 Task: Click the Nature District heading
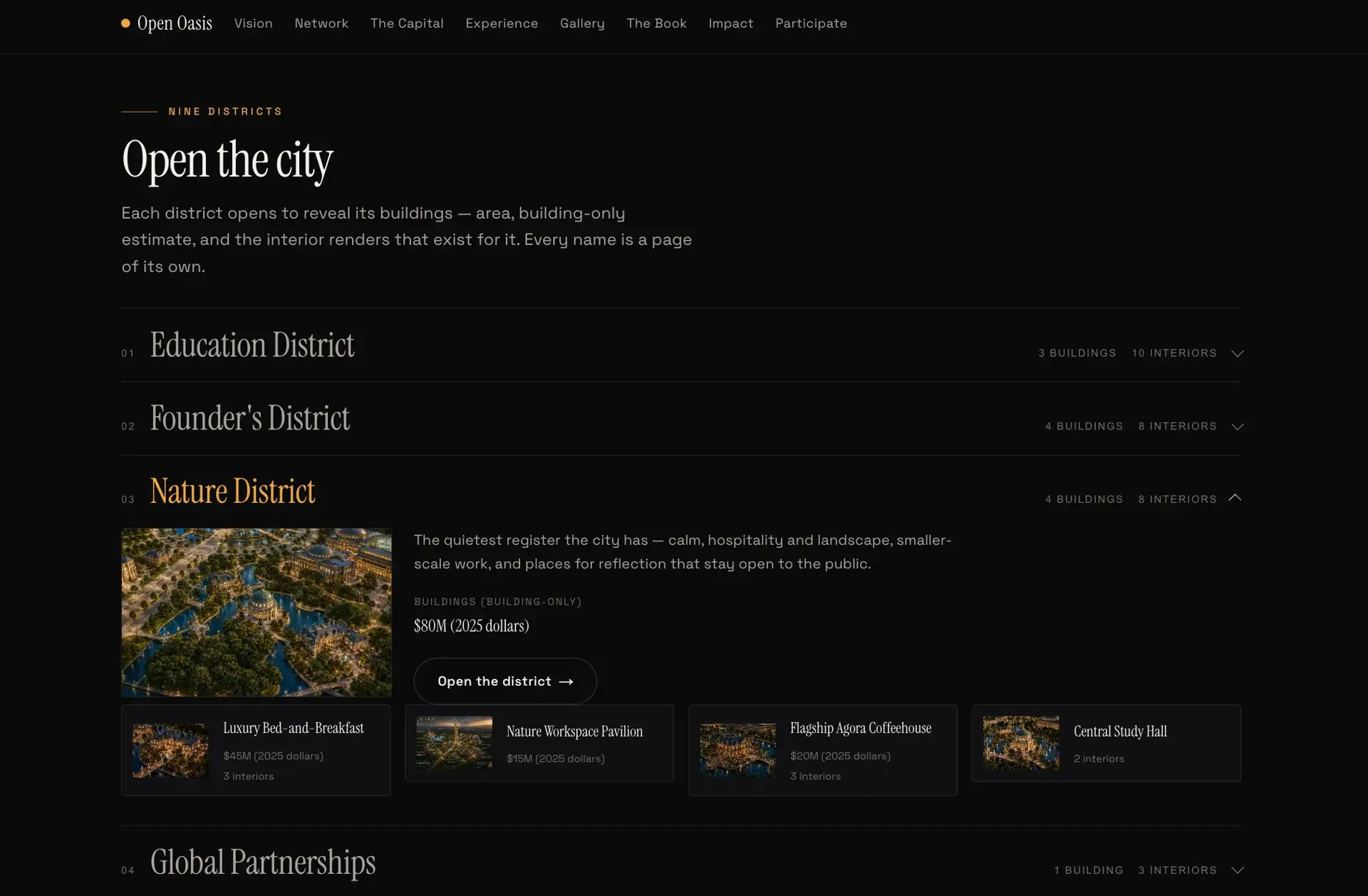coord(233,491)
